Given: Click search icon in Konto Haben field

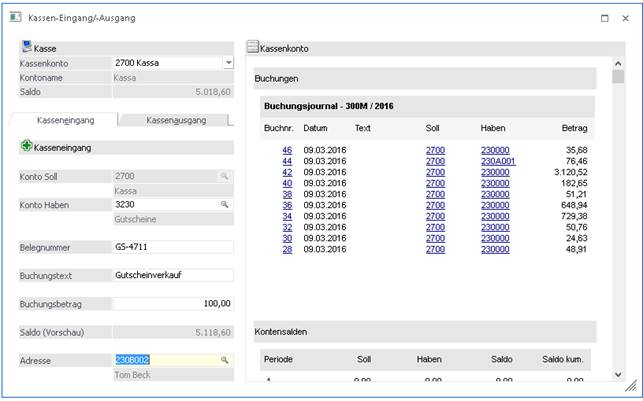Looking at the screenshot, I should coord(225,204).
